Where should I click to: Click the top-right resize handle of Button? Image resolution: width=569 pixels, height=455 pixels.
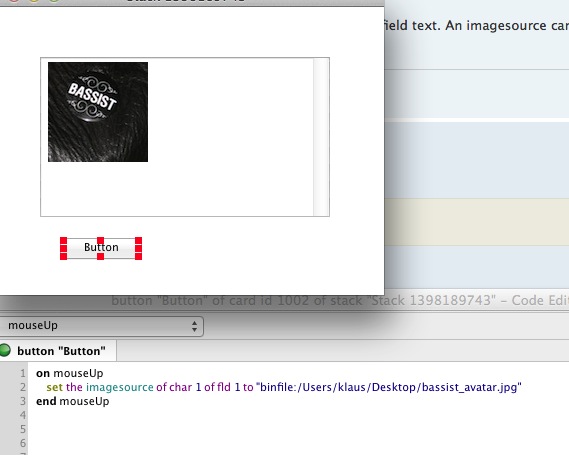click(138, 240)
